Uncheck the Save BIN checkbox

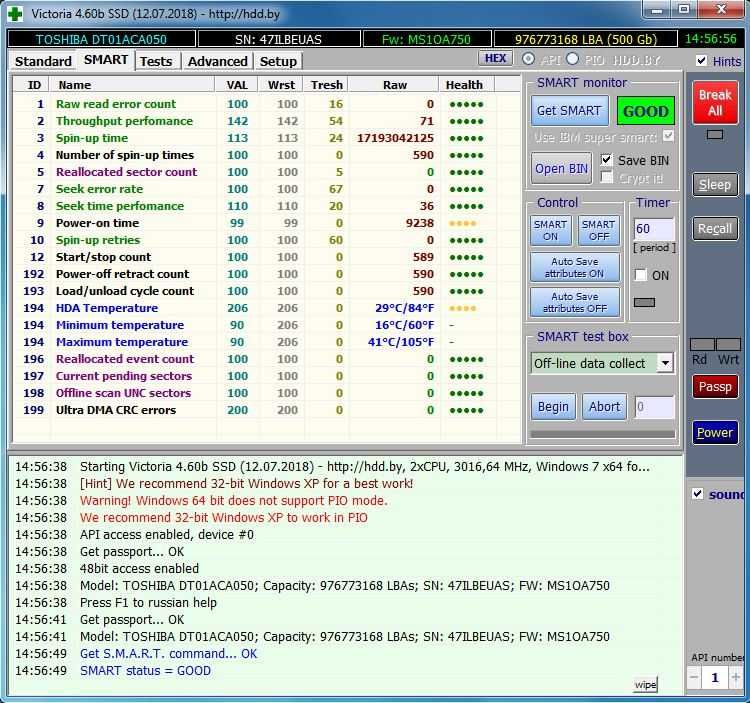point(606,160)
